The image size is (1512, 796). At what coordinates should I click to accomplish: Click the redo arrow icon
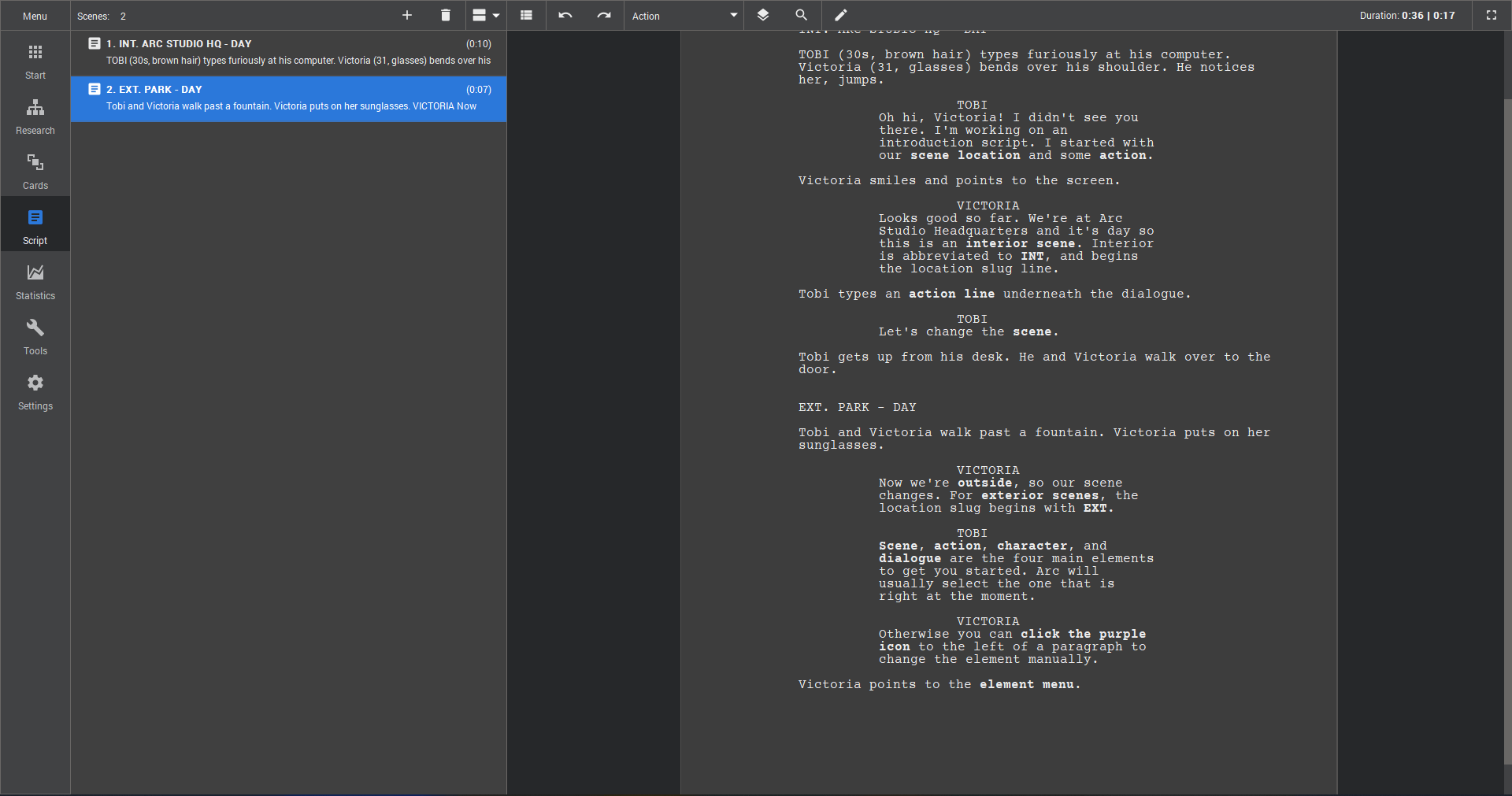click(x=604, y=16)
